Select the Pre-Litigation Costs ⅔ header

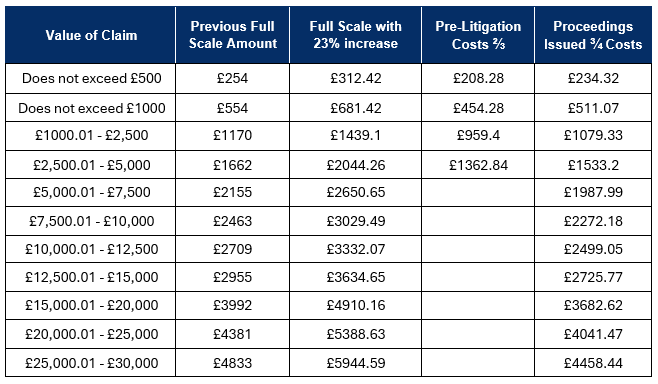pyautogui.click(x=478, y=35)
